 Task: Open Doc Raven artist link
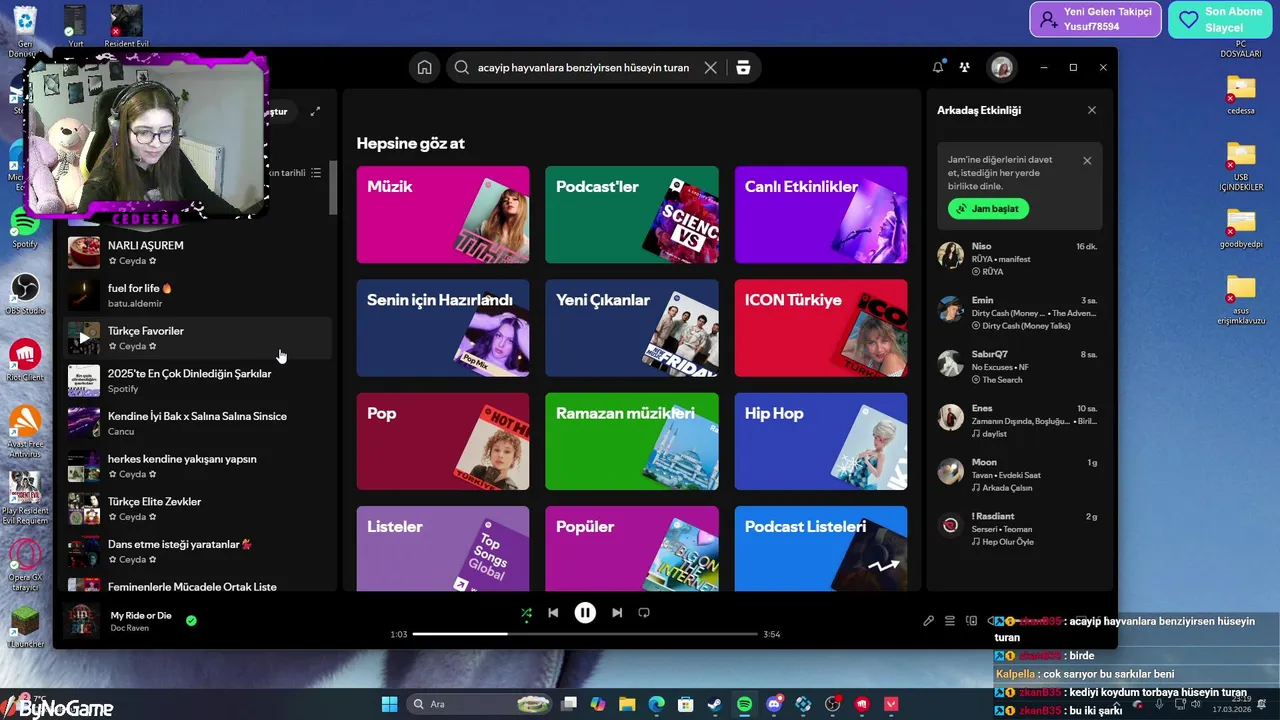[129, 628]
